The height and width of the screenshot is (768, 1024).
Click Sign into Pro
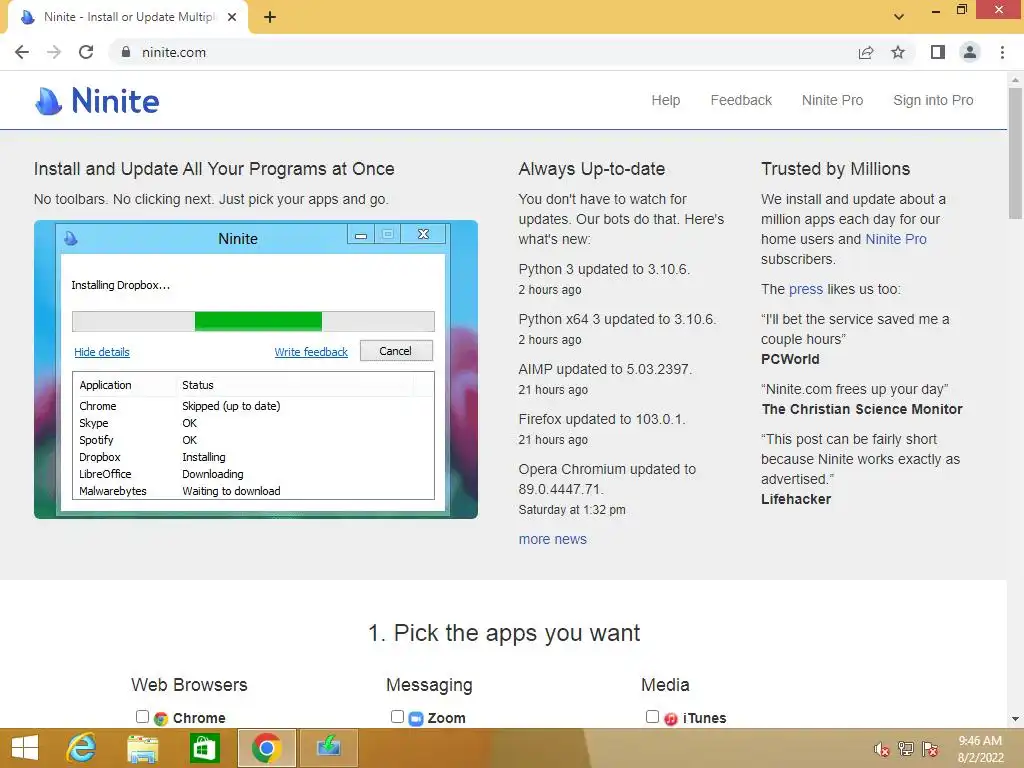(x=933, y=101)
